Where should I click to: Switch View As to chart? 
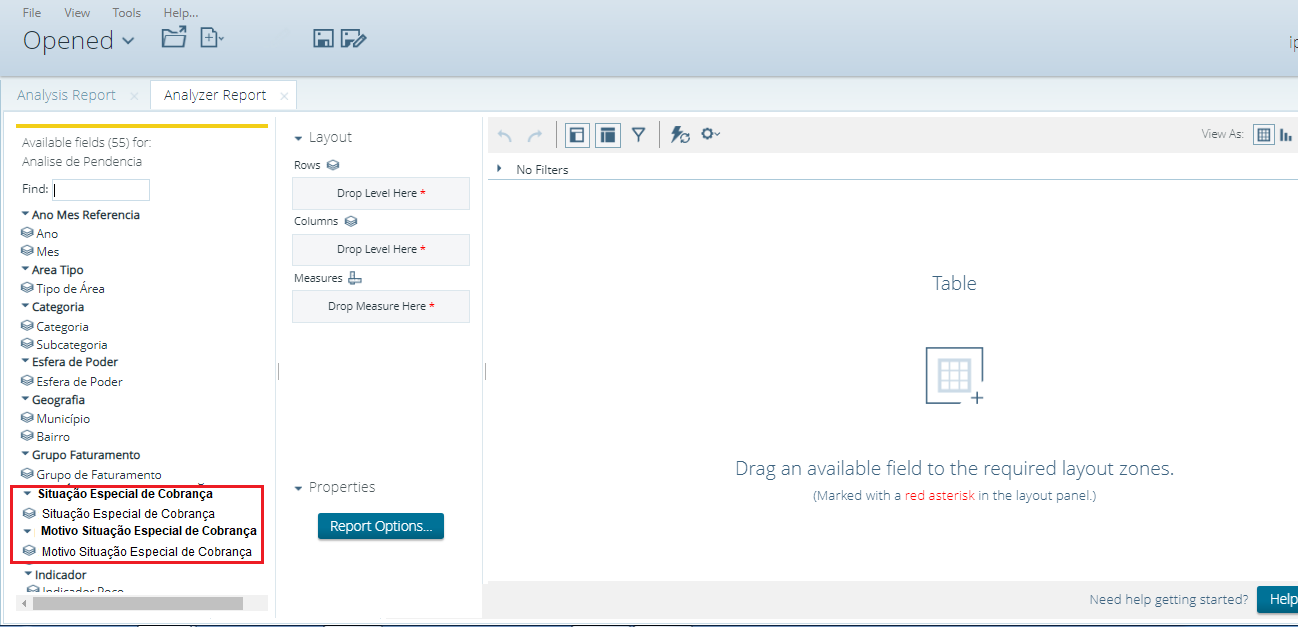pos(1288,133)
